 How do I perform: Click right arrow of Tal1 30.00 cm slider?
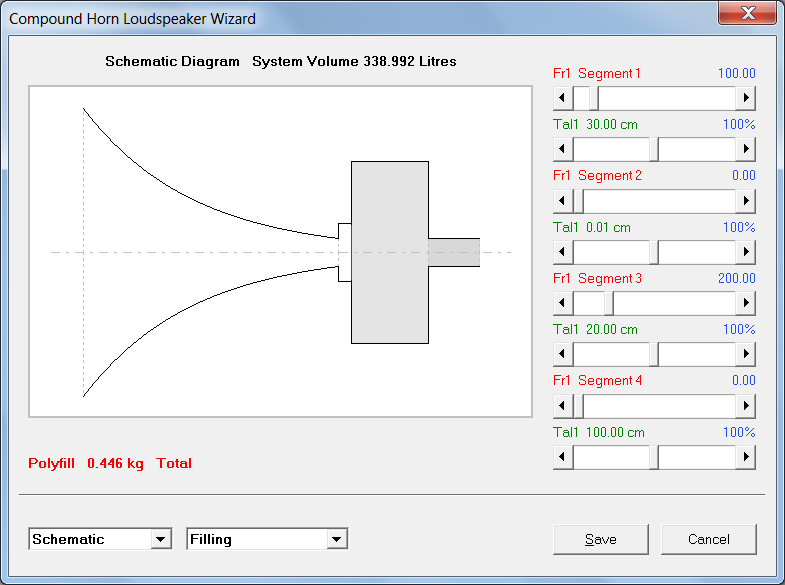[x=745, y=149]
